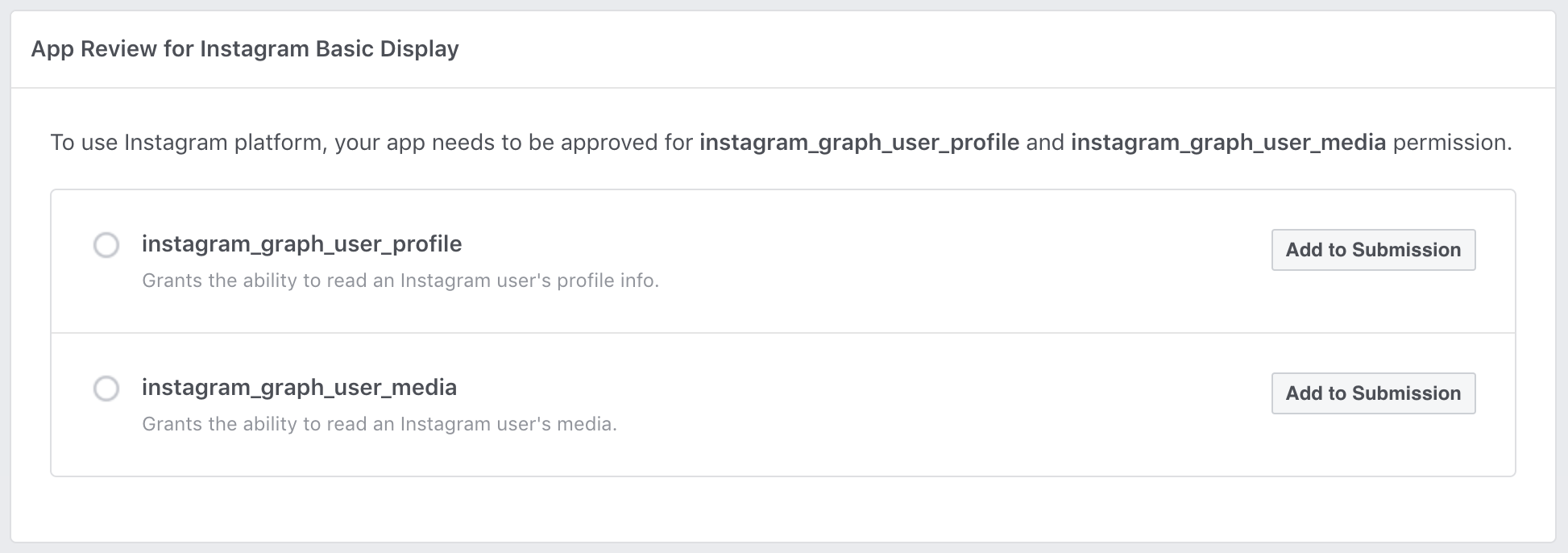1568x553 pixels.
Task: Select the instagram_graph_user_media radio button
Action: coord(107,389)
